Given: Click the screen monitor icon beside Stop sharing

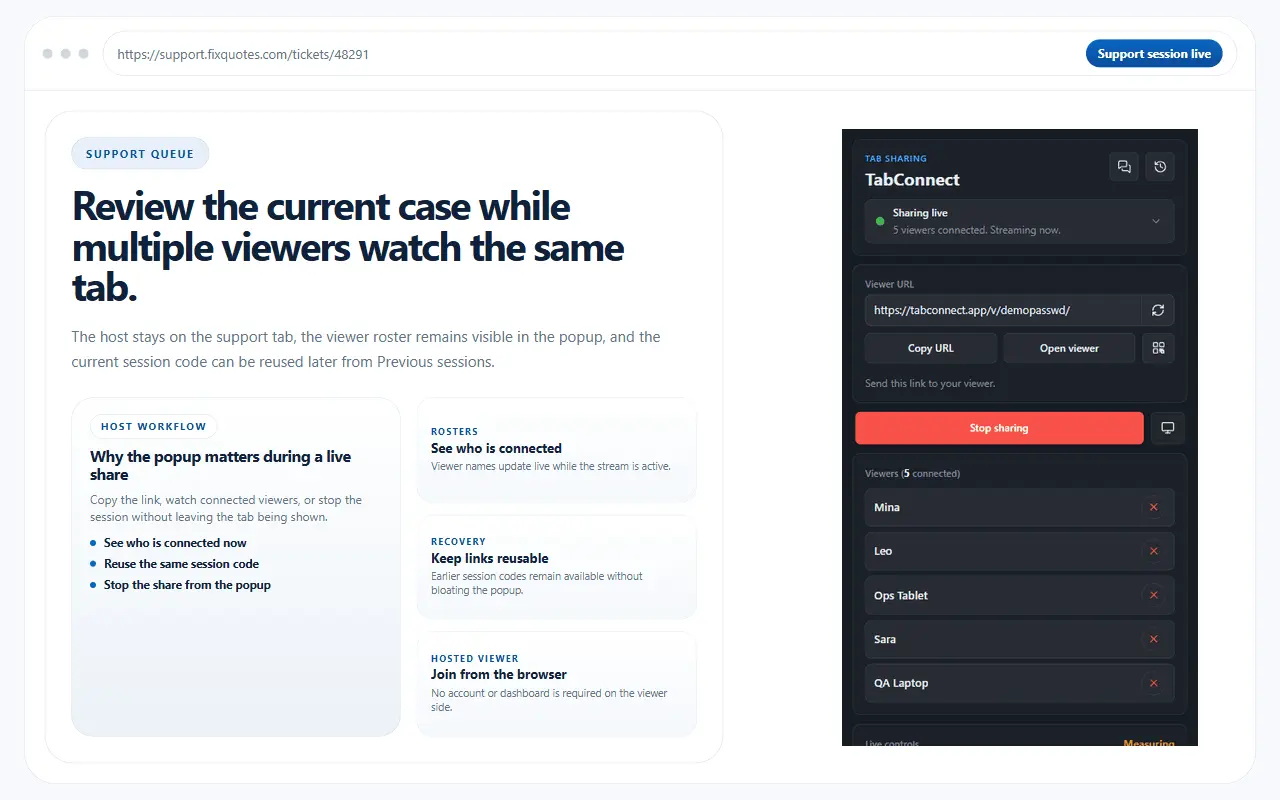Looking at the screenshot, I should 1167,428.
